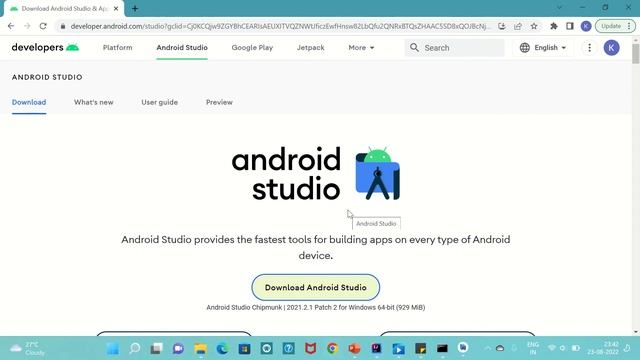Image resolution: width=640 pixels, height=360 pixels.
Task: Click the ANDROID STUDIO section heading
Action: click(47, 77)
